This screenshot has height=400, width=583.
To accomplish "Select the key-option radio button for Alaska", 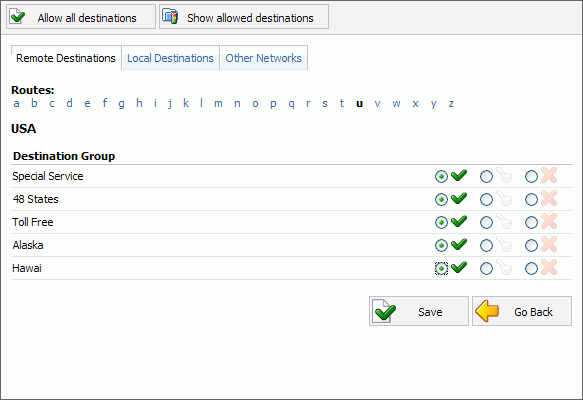I will pyautogui.click(x=486, y=245).
